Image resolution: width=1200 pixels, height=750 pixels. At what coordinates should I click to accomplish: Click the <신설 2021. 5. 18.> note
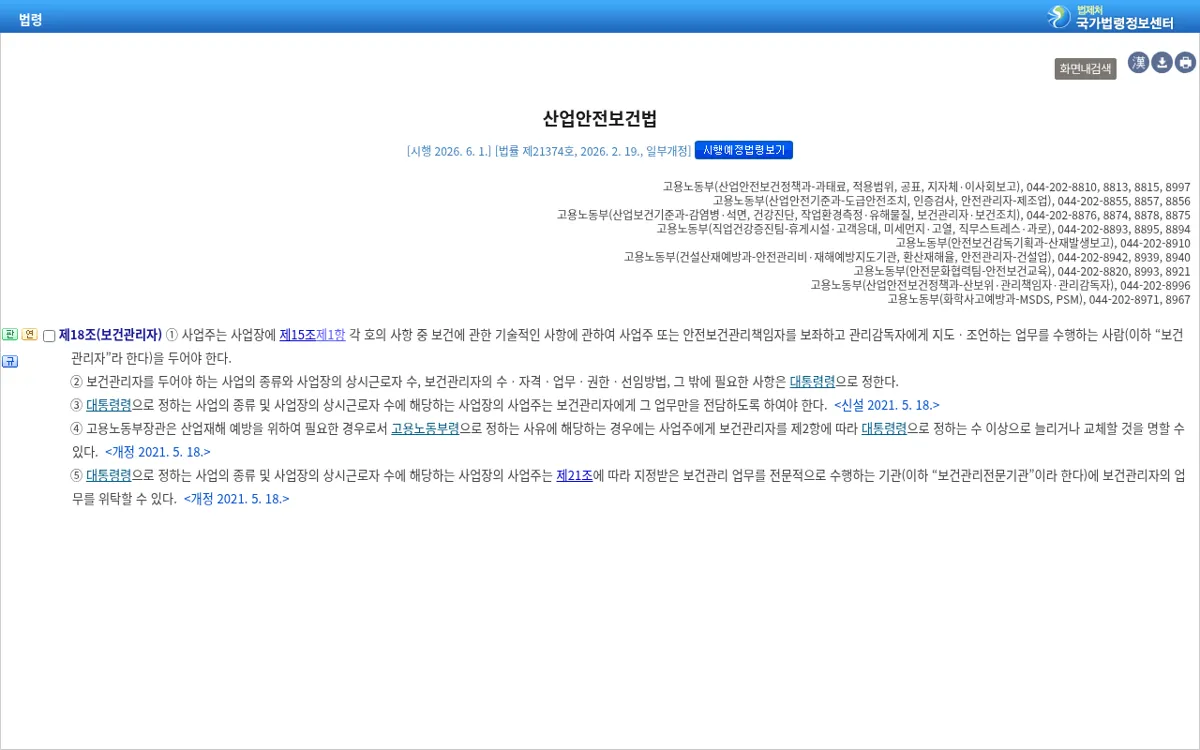tap(887, 405)
